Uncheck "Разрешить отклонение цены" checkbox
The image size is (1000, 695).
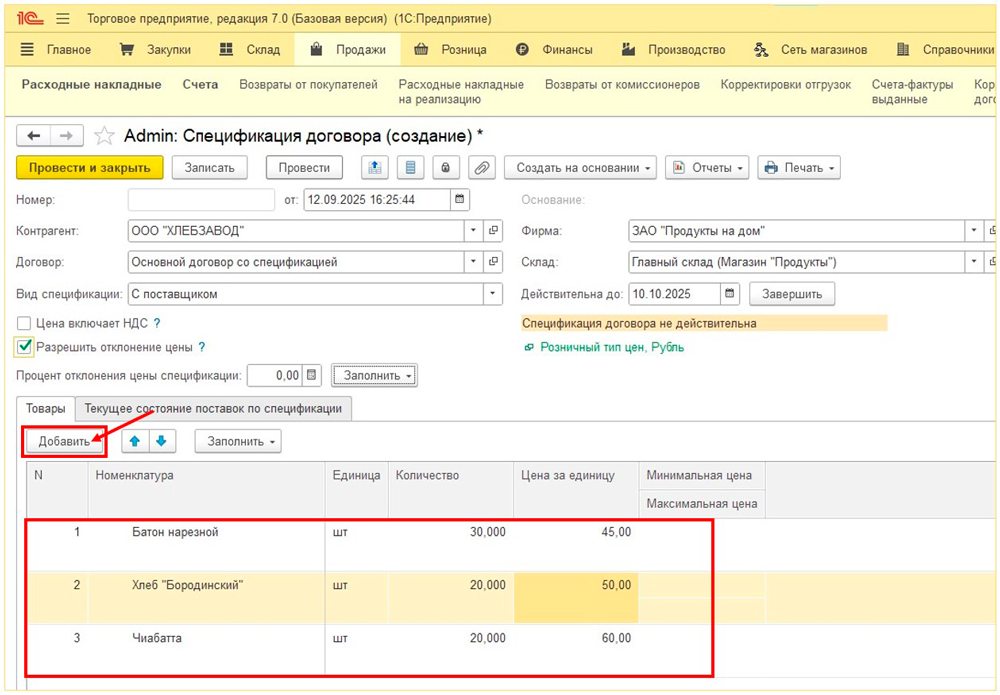[25, 347]
